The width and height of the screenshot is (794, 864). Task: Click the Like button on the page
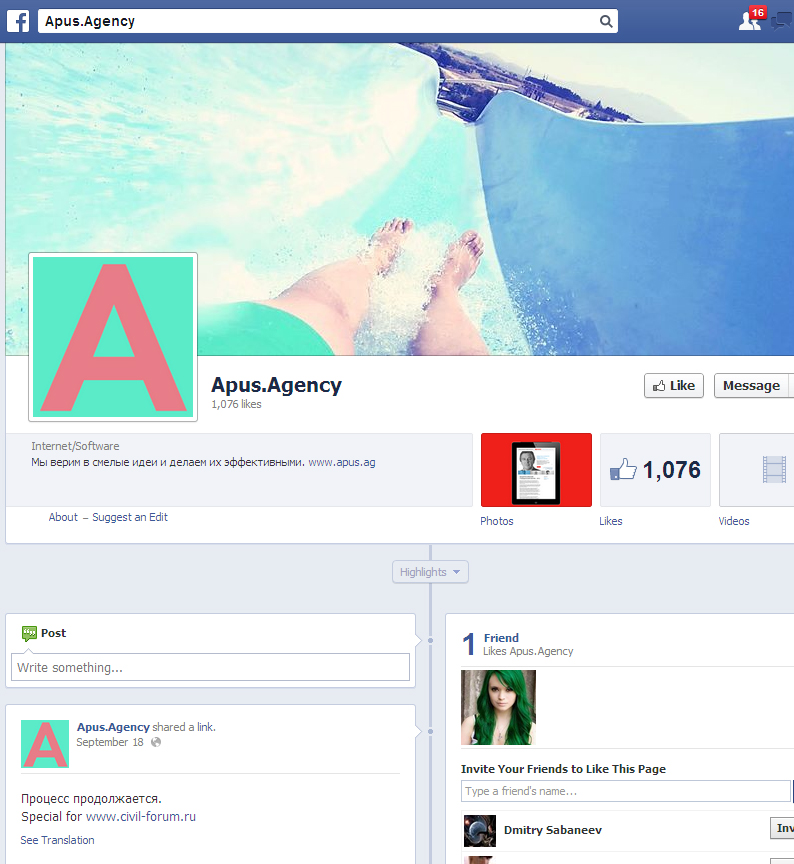[x=674, y=386]
